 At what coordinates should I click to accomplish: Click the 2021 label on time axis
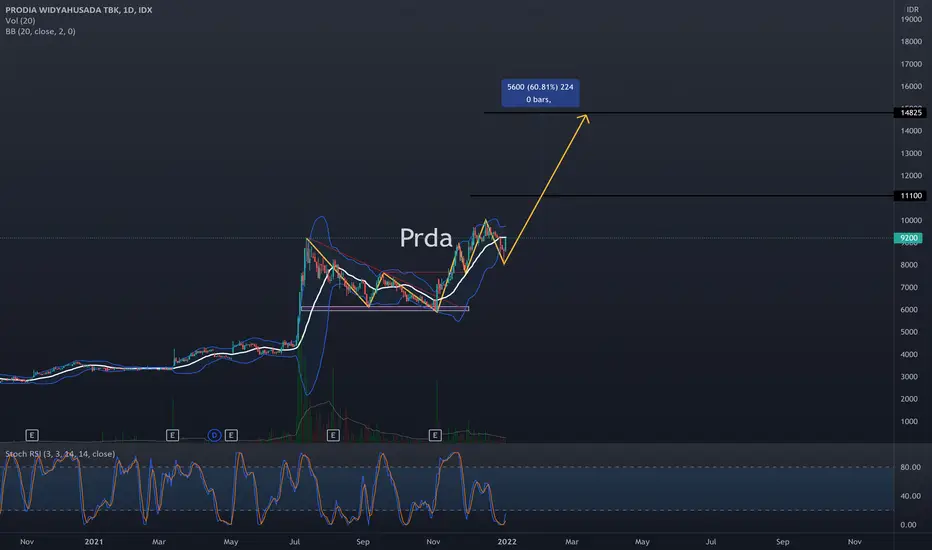click(93, 542)
